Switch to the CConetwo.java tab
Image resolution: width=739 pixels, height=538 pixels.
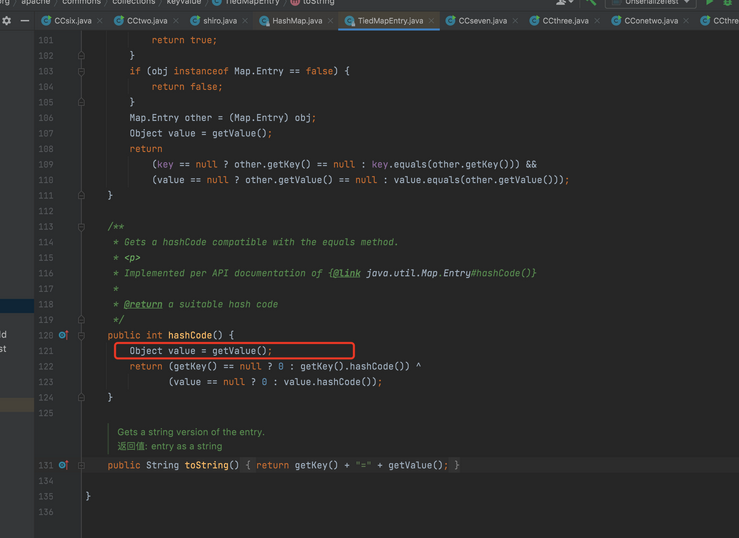pos(651,21)
